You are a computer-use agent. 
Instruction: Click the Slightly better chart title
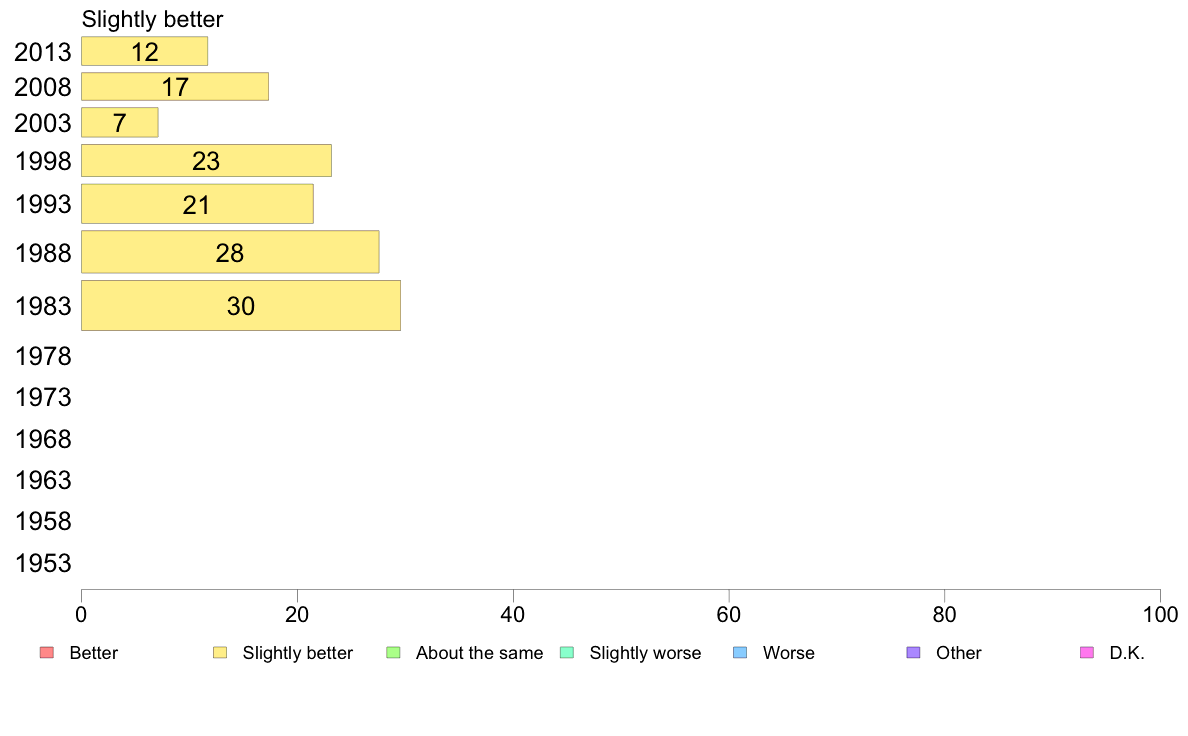(x=152, y=20)
